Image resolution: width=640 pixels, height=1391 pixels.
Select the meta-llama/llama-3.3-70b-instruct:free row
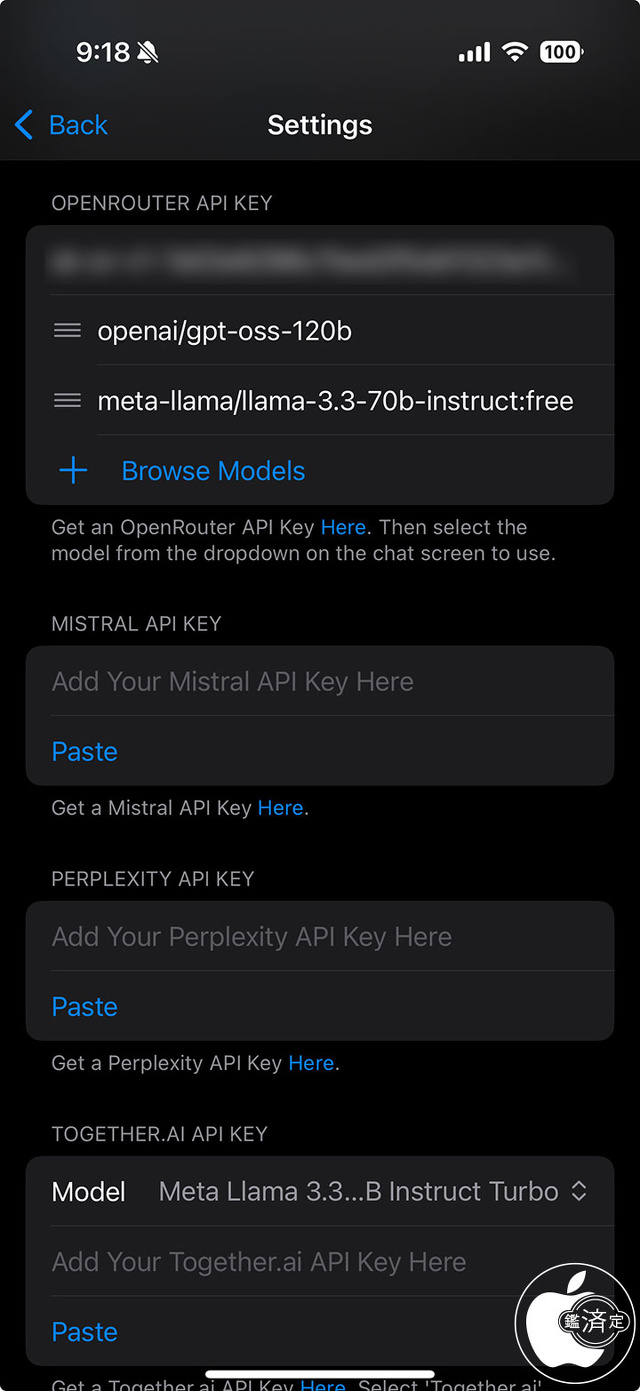point(336,401)
